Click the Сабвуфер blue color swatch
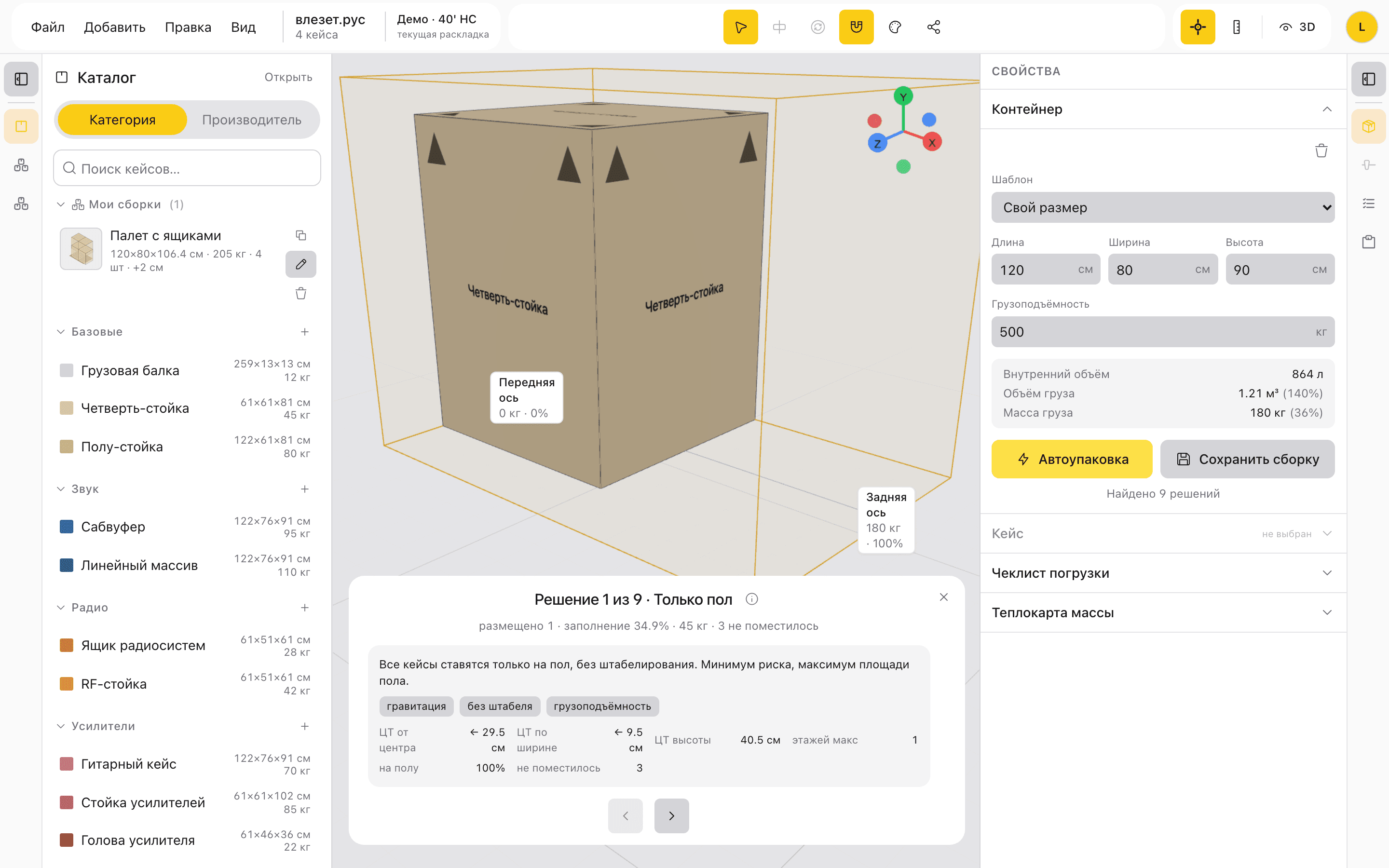1389x868 pixels. click(67, 527)
